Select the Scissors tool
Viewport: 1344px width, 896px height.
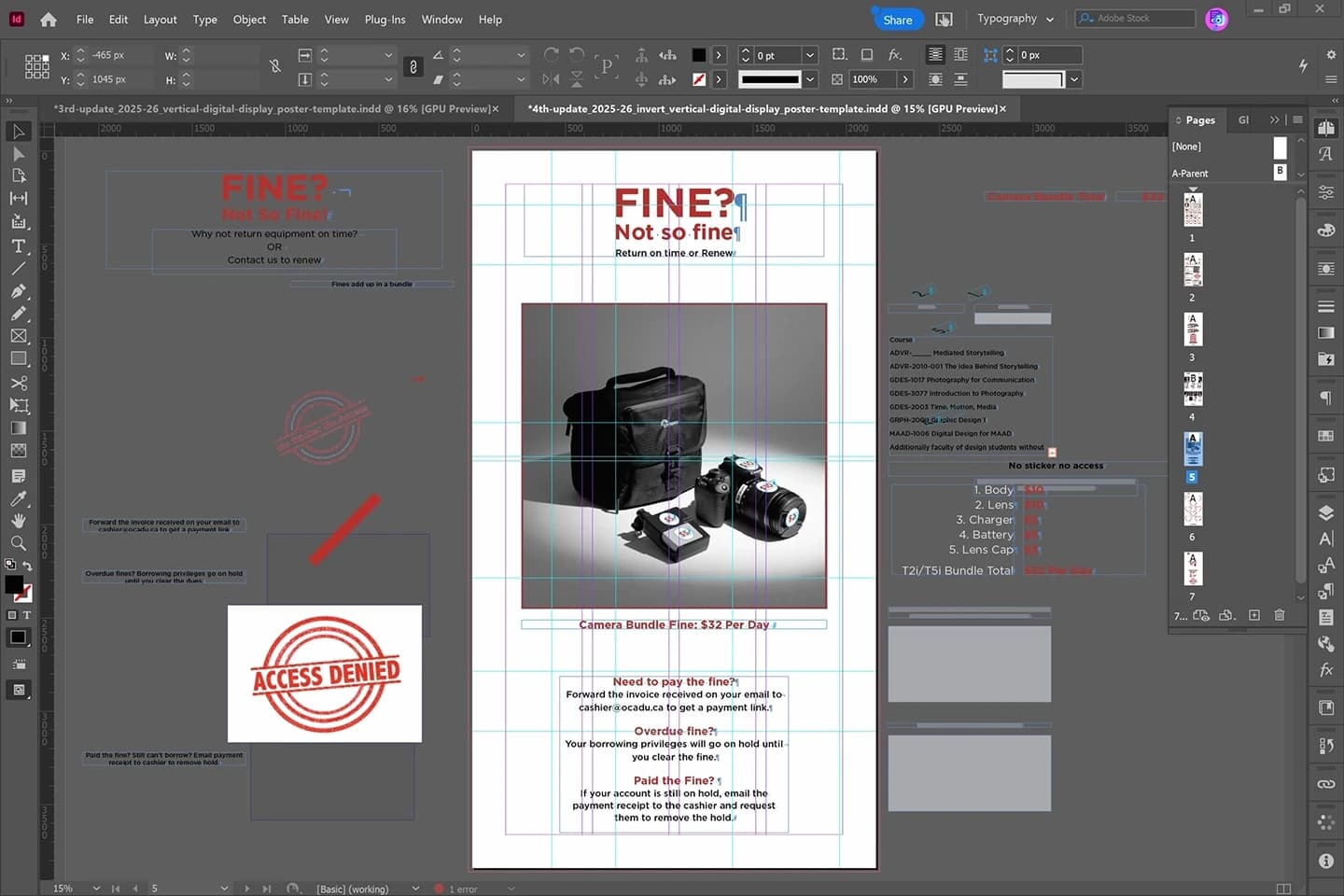(18, 383)
